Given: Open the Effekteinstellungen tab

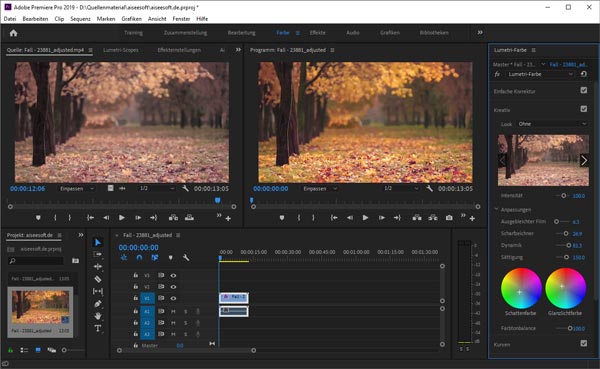Looking at the screenshot, I should [x=179, y=50].
